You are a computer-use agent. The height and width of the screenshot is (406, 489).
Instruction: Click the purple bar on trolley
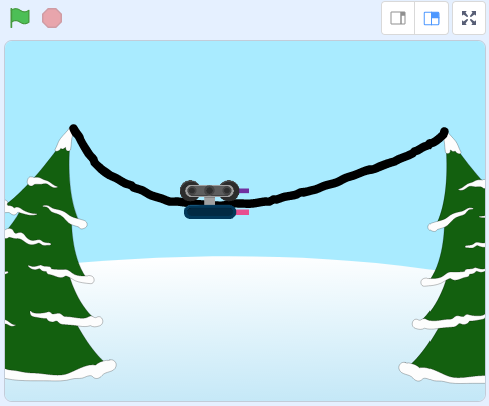click(244, 191)
